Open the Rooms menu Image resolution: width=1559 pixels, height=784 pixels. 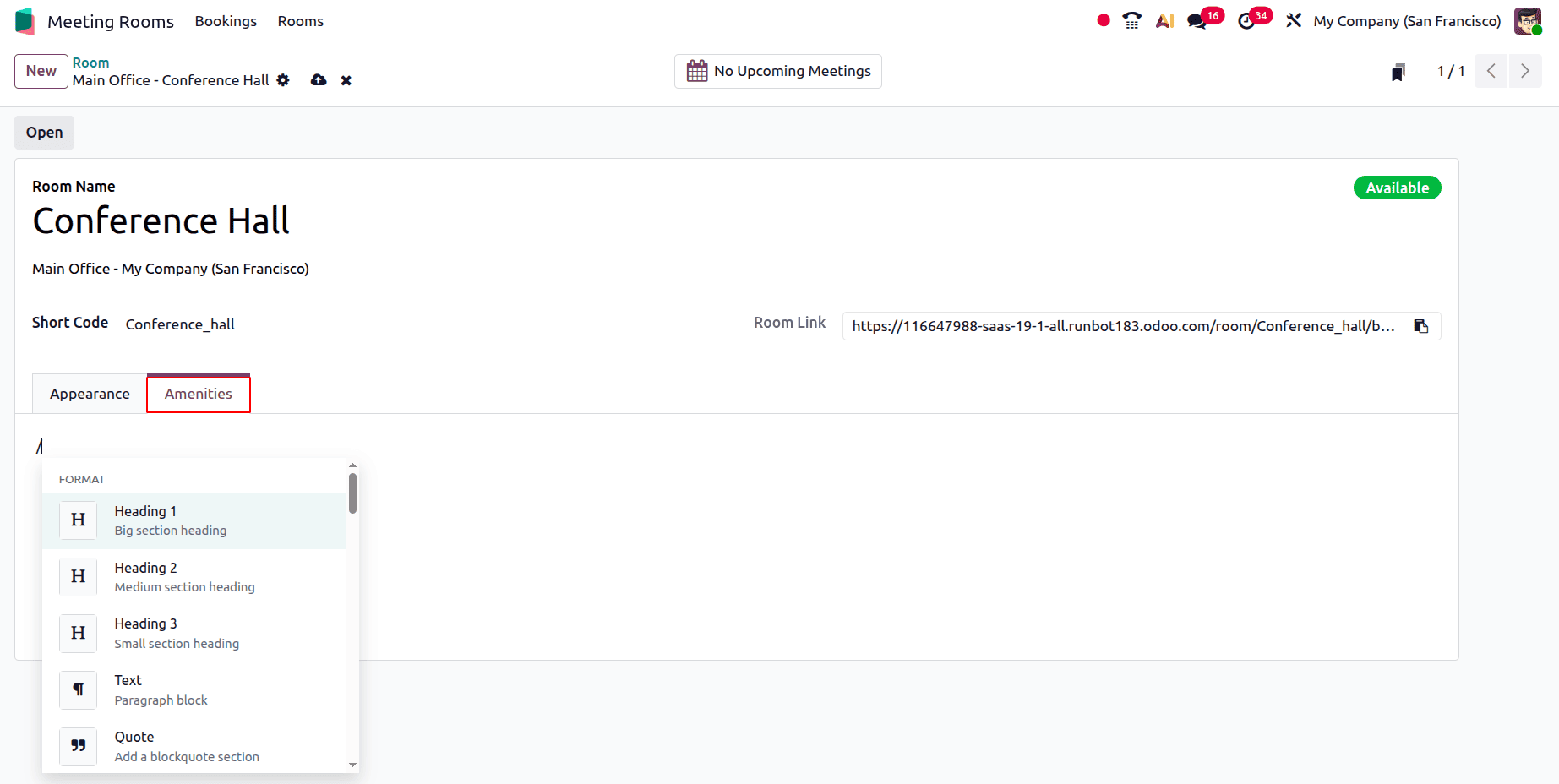pyautogui.click(x=301, y=21)
